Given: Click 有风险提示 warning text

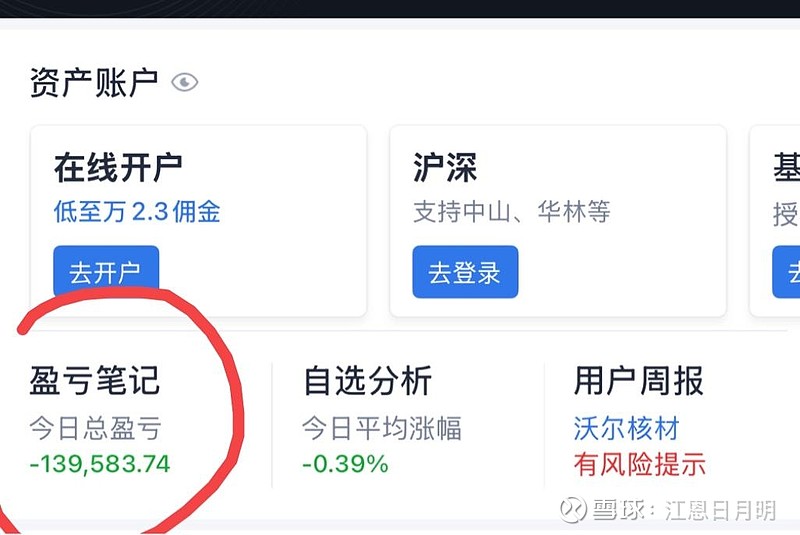Looking at the screenshot, I should point(640,464).
